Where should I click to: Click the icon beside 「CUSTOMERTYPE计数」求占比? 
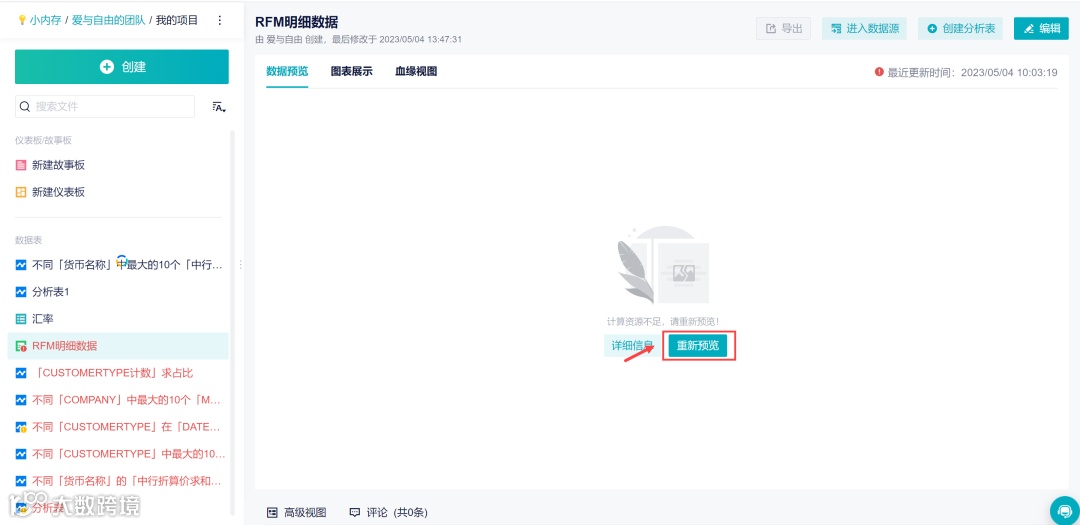(21, 373)
